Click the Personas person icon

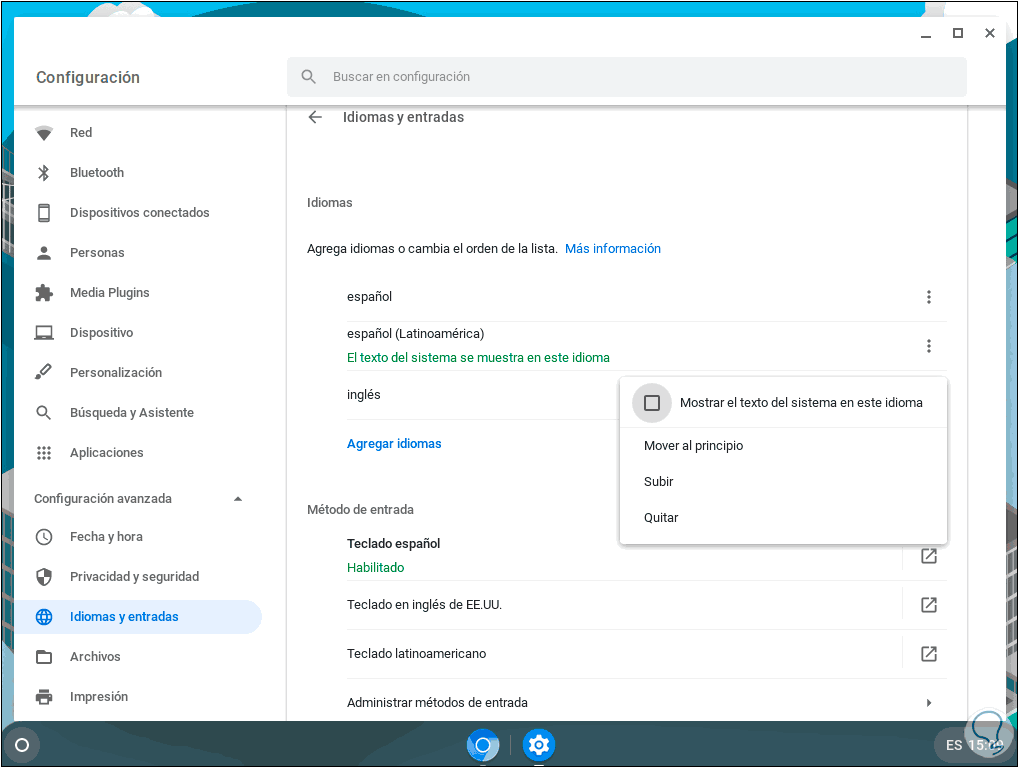[44, 253]
